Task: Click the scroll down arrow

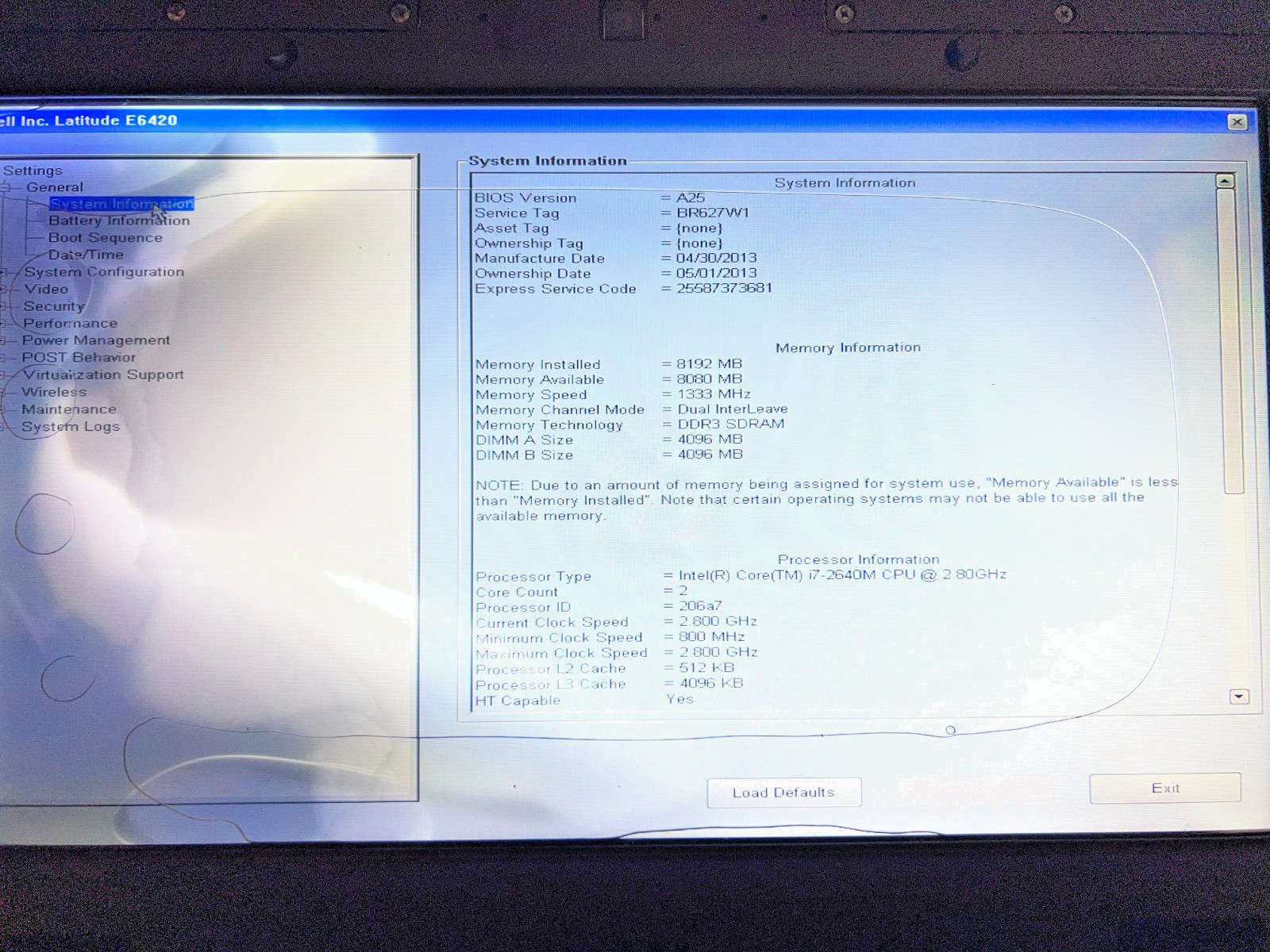Action: [x=1239, y=697]
